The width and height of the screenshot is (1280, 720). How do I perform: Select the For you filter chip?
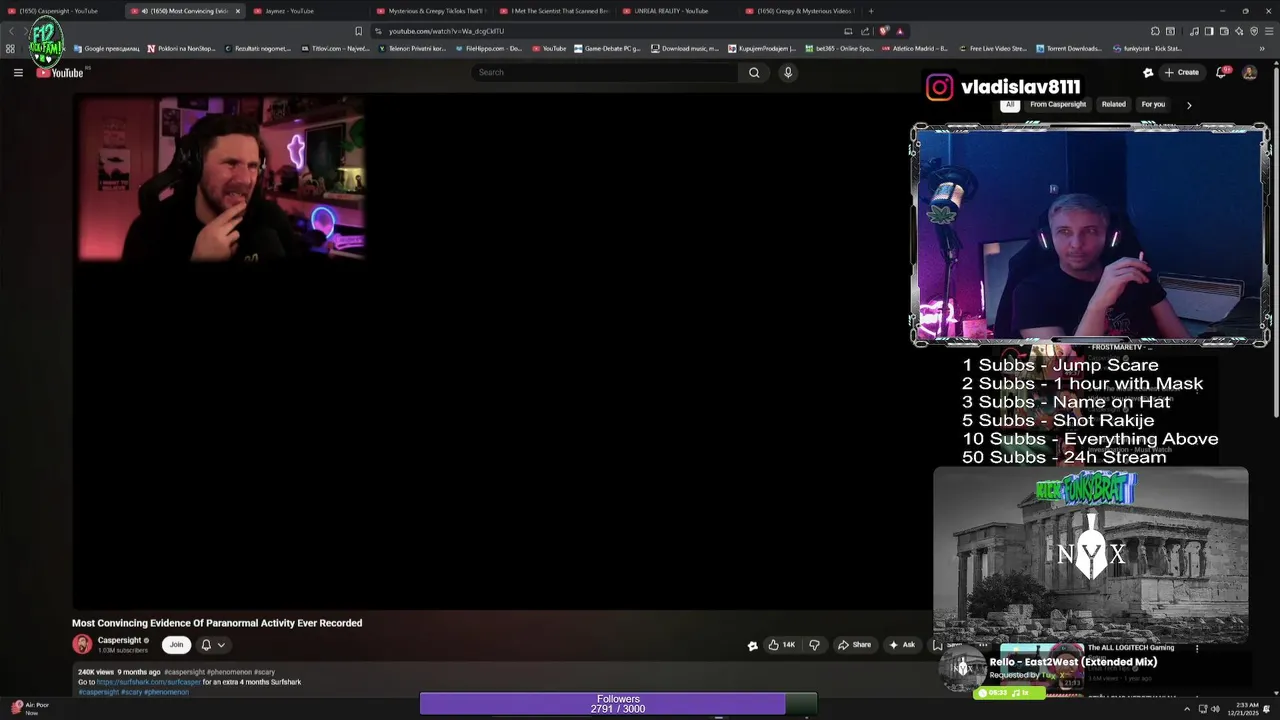1153,104
